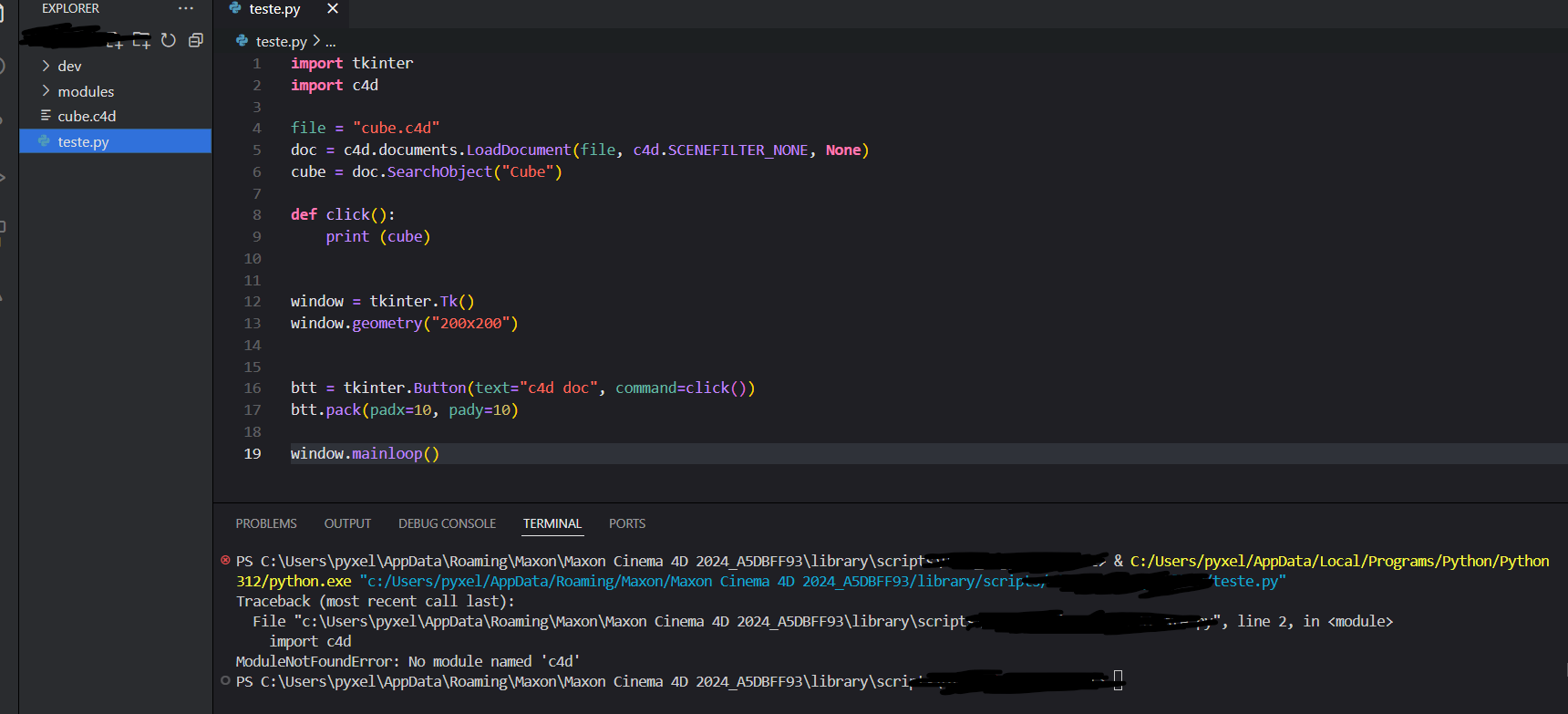Click Python icon on teste.py editor tab
Screen dimensions: 1568x714
pos(235,8)
